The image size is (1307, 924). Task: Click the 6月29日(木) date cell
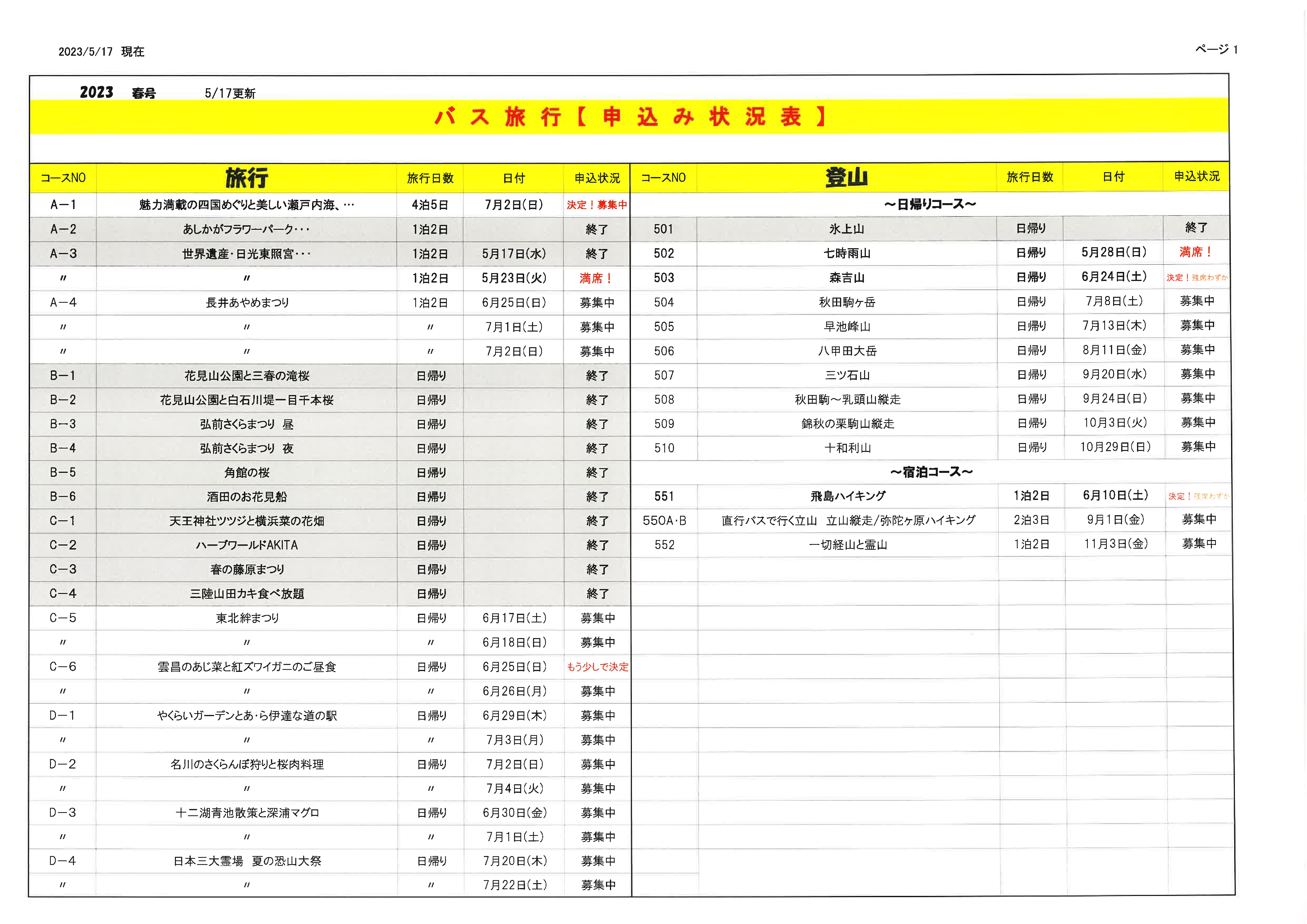[x=514, y=716]
